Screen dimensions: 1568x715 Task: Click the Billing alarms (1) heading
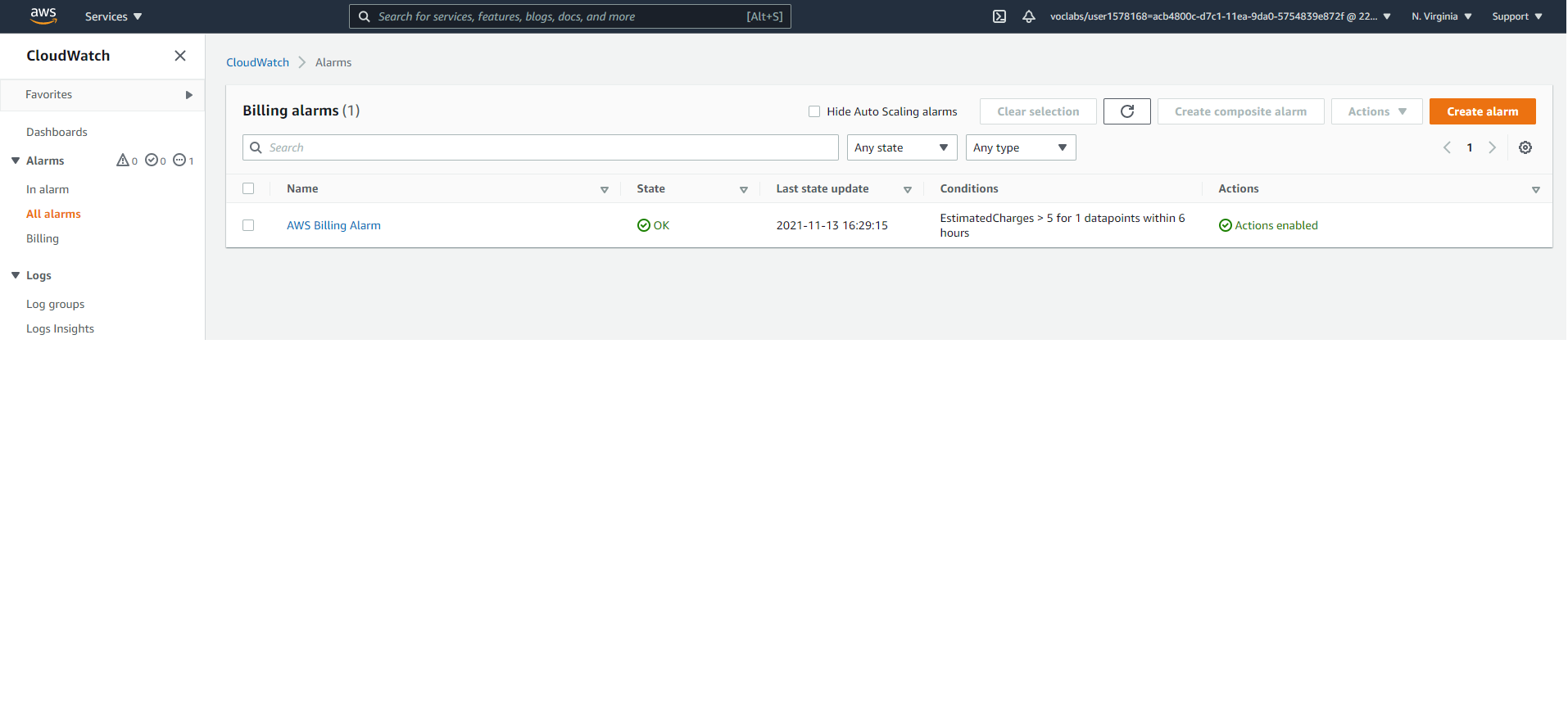[301, 111]
